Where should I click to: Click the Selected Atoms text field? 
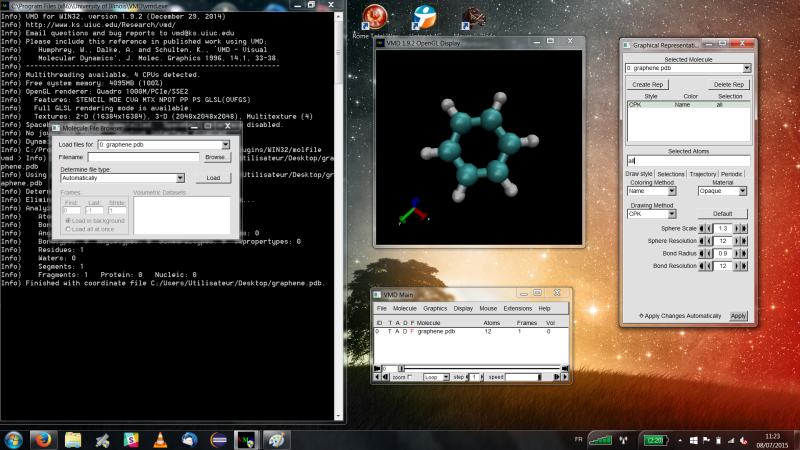pyautogui.click(x=687, y=160)
